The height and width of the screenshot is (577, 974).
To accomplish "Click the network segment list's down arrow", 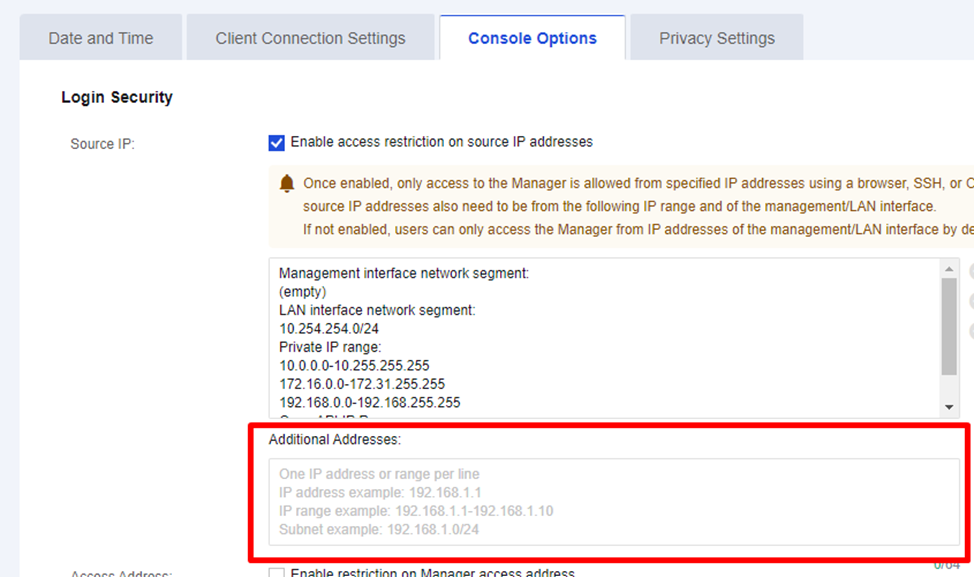I will tap(949, 407).
